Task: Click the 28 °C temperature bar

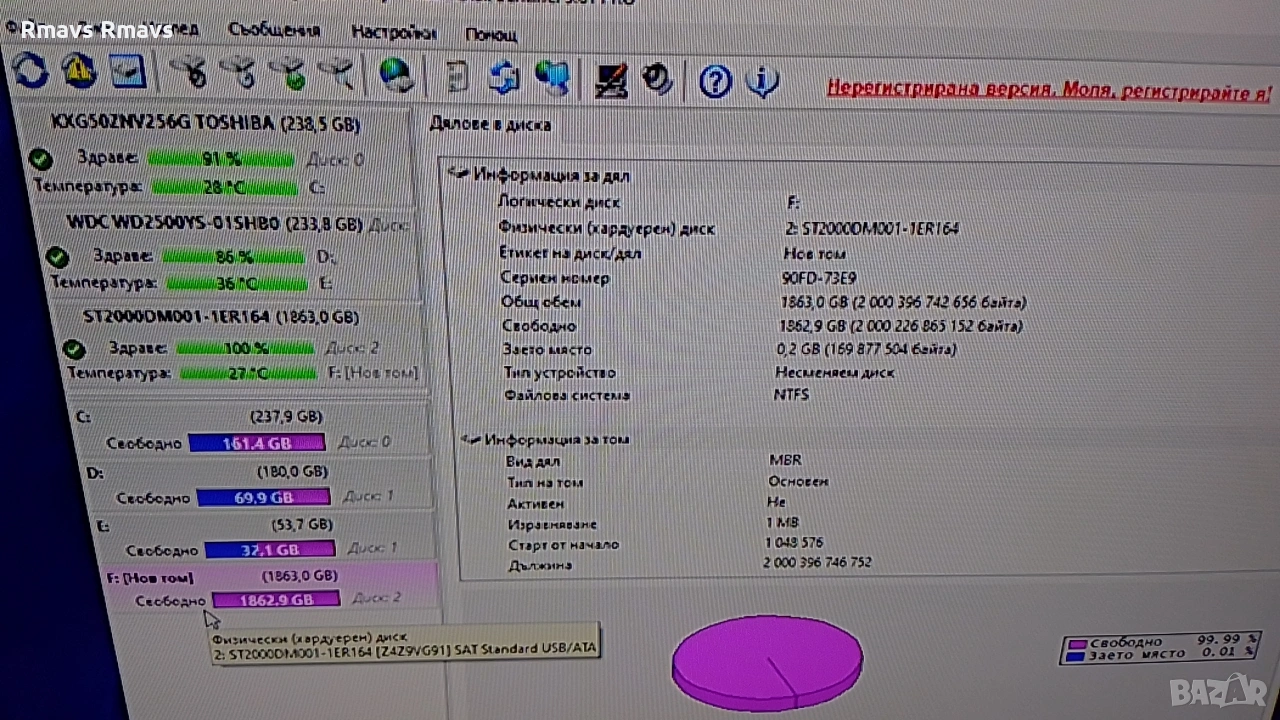Action: coord(223,187)
